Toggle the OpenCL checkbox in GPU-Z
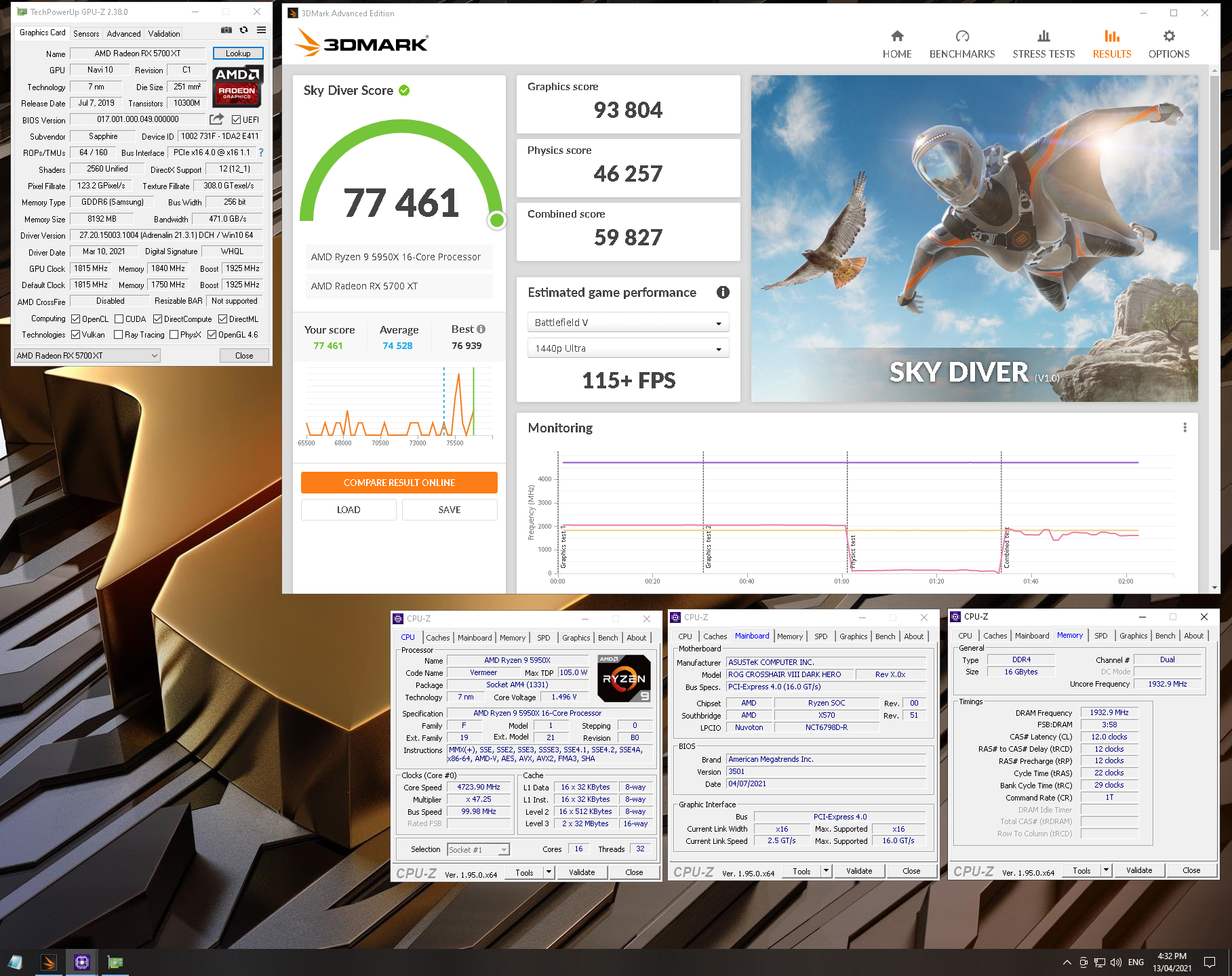 [x=76, y=319]
